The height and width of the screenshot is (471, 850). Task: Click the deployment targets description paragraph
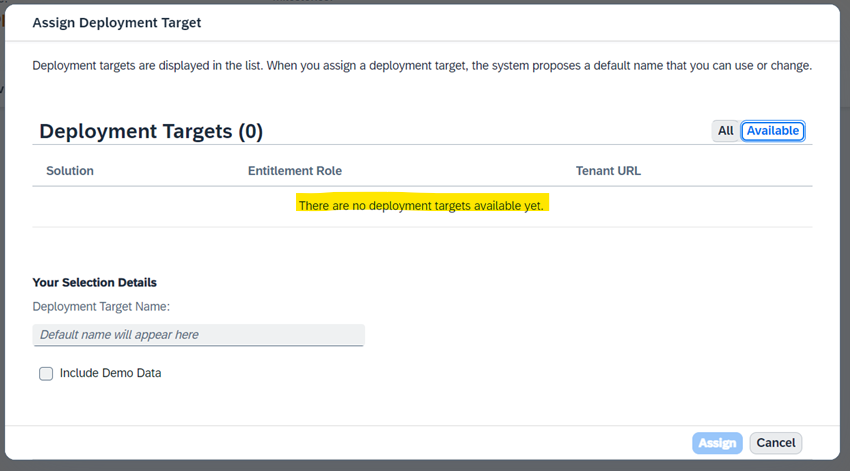tap(422, 66)
